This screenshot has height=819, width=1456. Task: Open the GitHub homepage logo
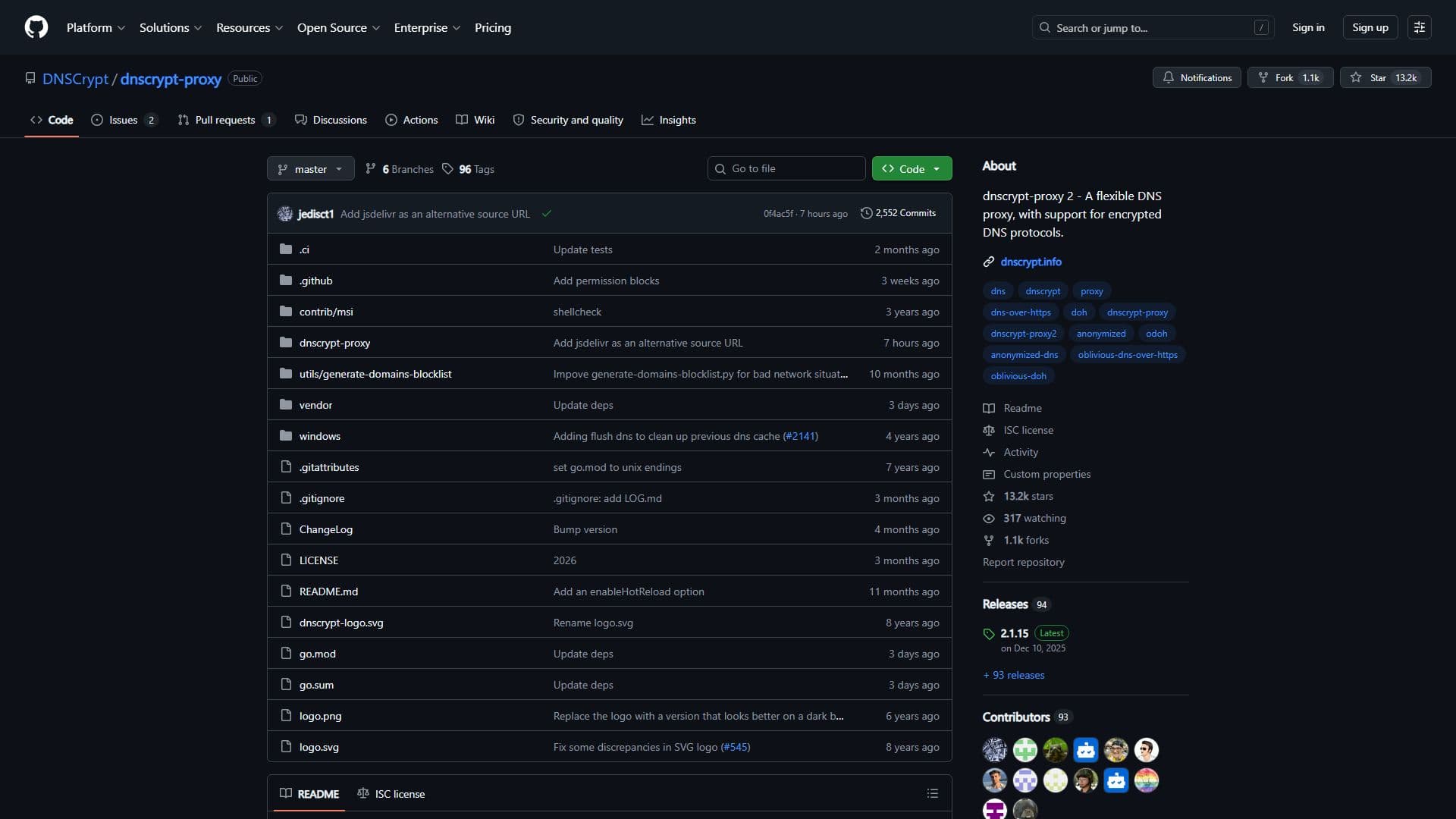coord(36,27)
